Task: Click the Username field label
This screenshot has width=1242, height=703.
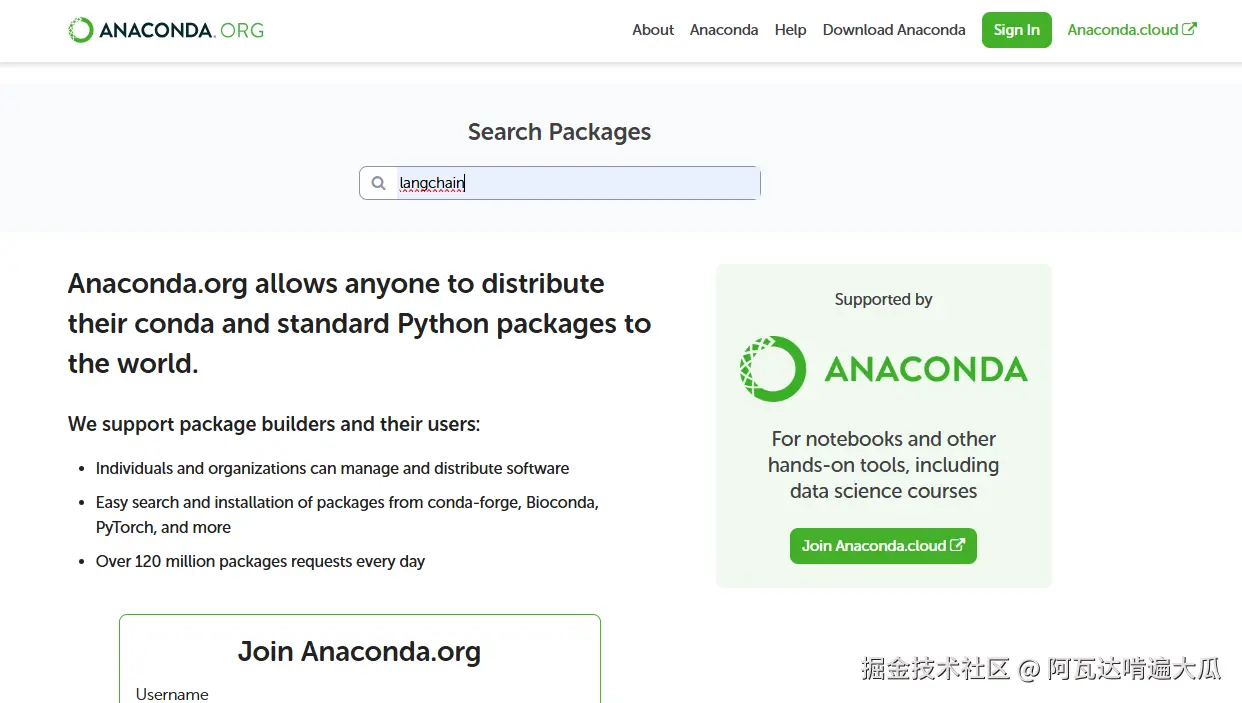Action: 172,694
